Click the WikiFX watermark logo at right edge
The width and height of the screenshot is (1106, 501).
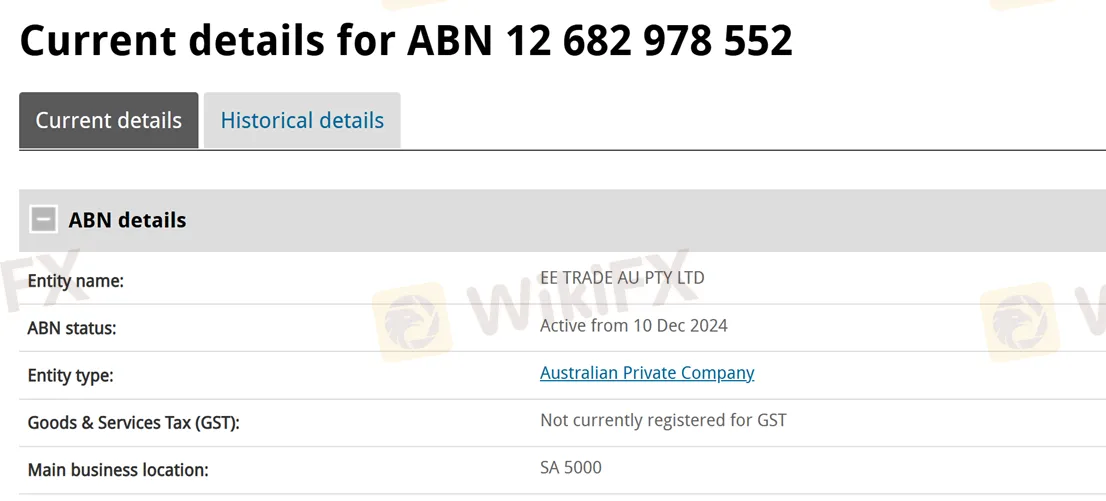pos(1019,321)
